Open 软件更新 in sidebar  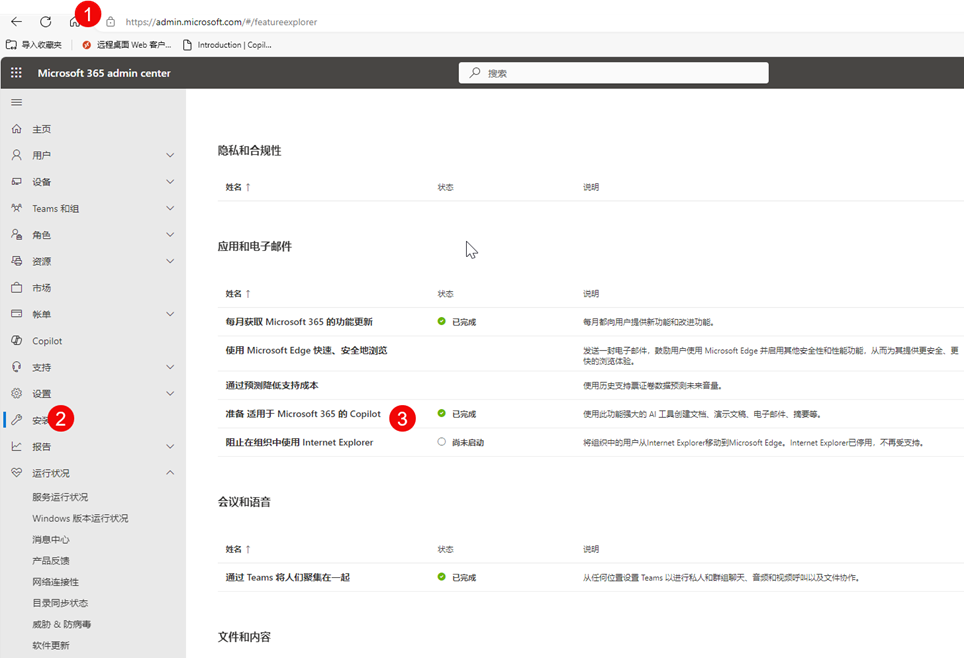[x=51, y=645]
